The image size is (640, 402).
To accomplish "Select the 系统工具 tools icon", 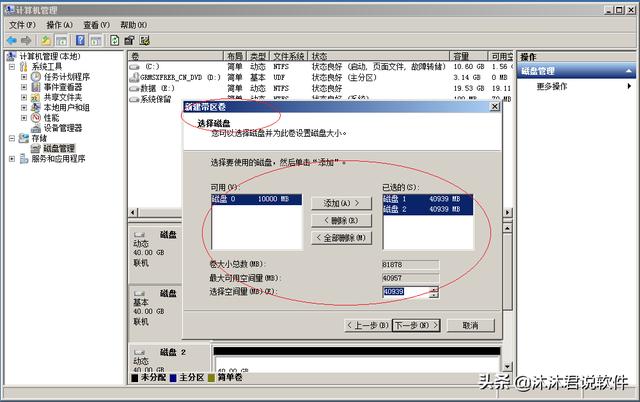I will click(24, 67).
